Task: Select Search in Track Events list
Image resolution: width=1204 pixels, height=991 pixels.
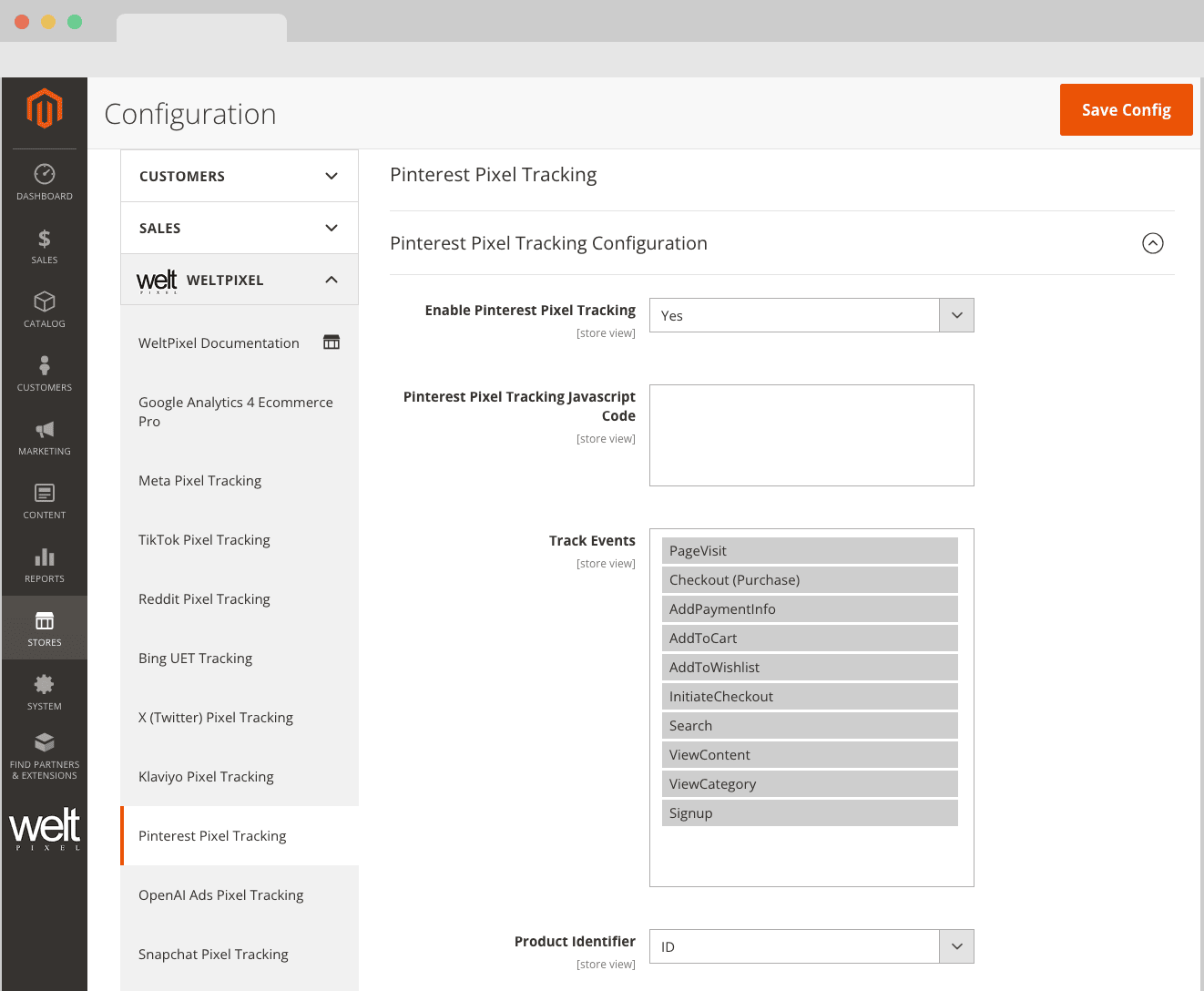Action: coord(810,726)
